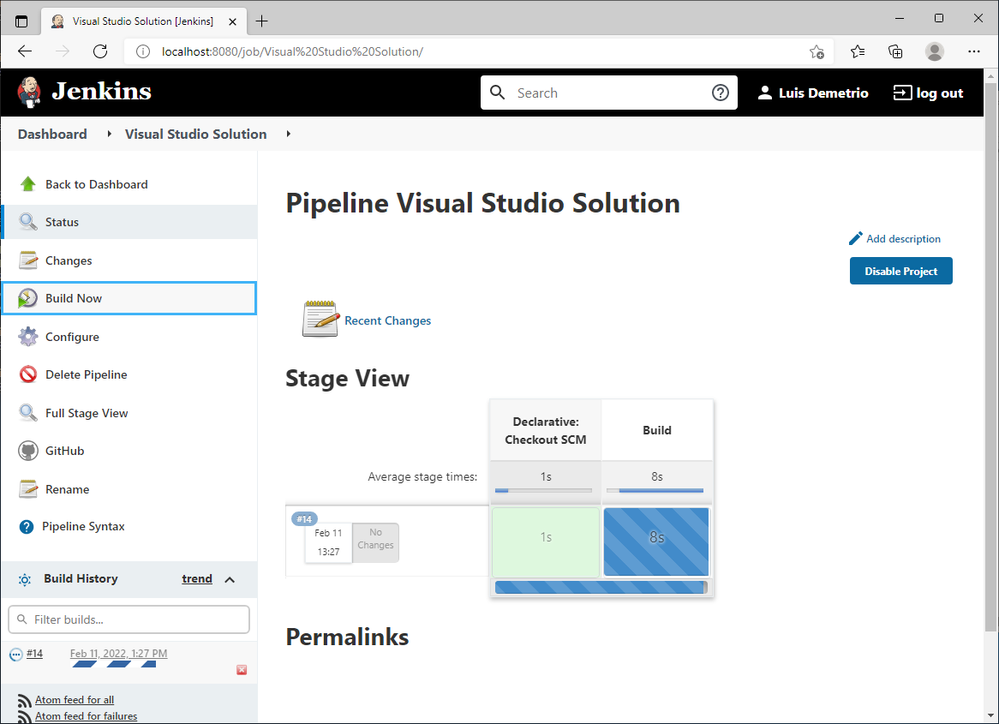Viewport: 999px width, 724px height.
Task: Open Atom feed for all link
Action: tap(75, 700)
